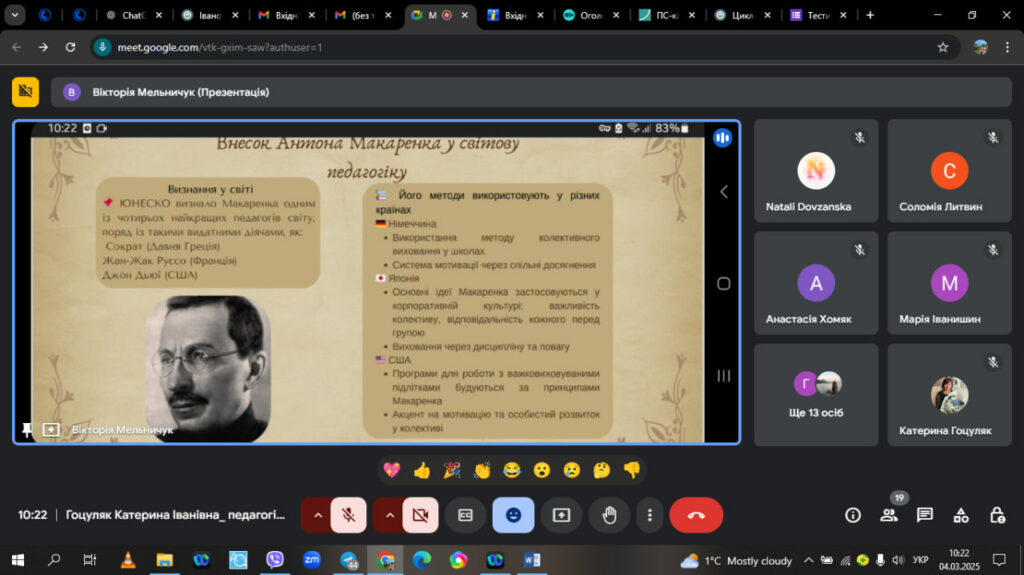
Task: Open the Ще 13 осіб participants tile
Action: (816, 395)
